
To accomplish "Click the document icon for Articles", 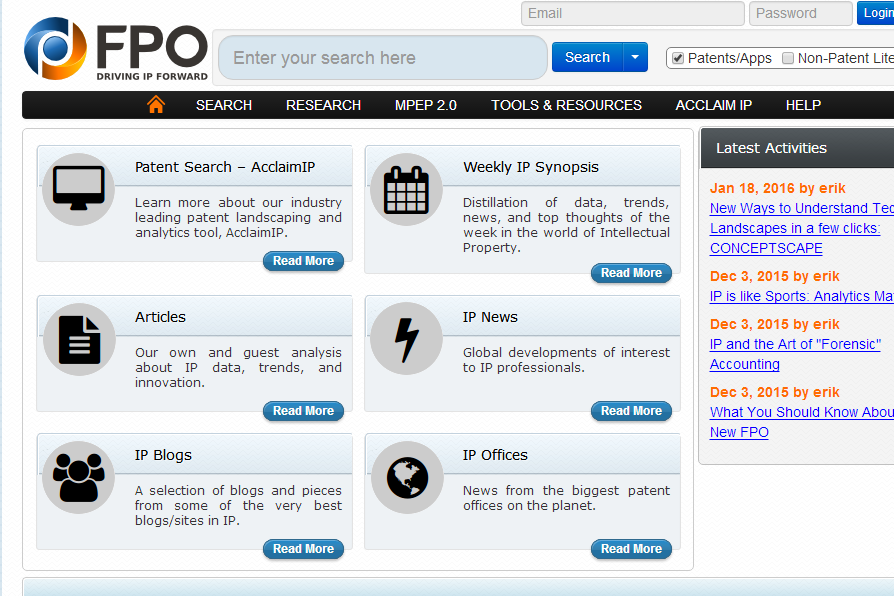I will point(79,339).
